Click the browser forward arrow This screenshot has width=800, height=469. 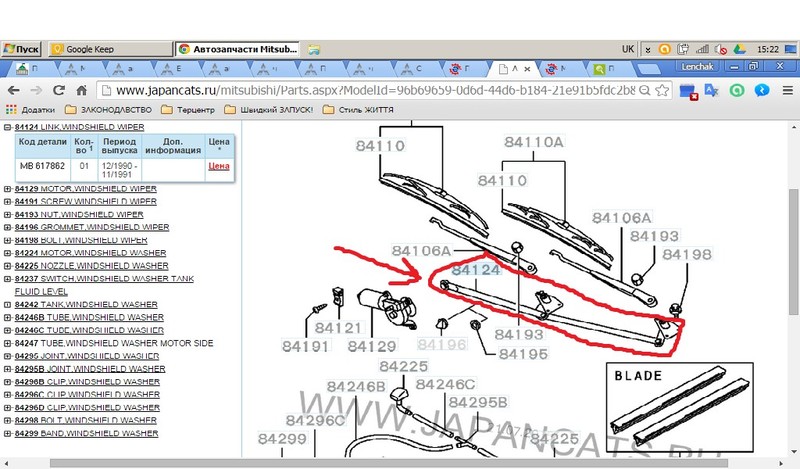tap(36, 90)
